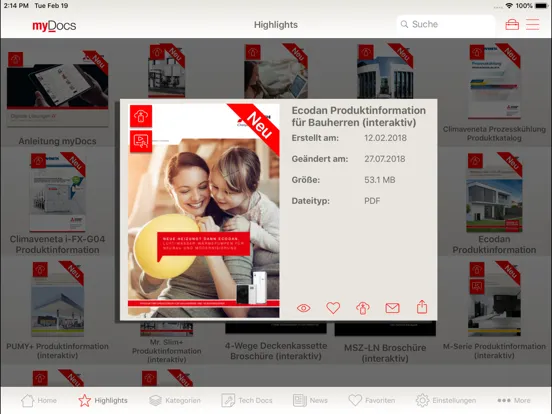Viewport: 552px width, 414px height.
Task: Click '4-Wege Deckenkassette Broschüre (interaktiv)' title
Action: (276, 351)
